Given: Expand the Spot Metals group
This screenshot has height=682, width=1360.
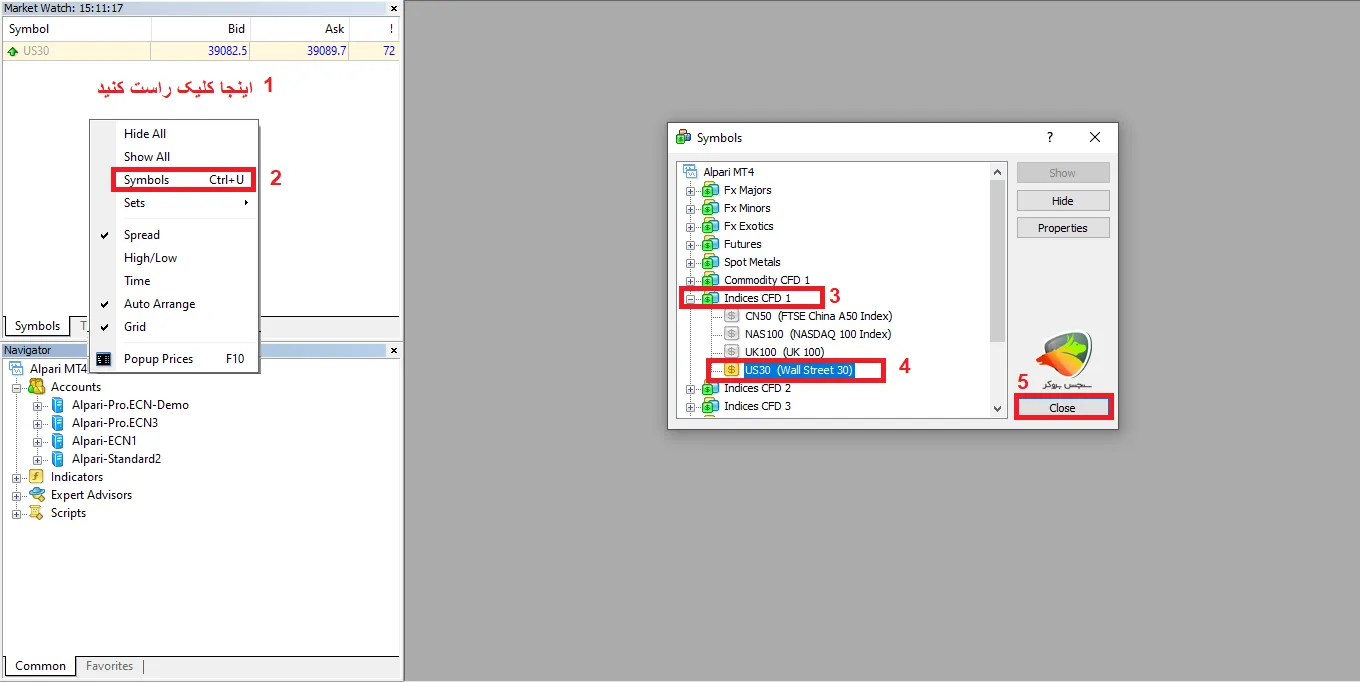Looking at the screenshot, I should point(689,262).
